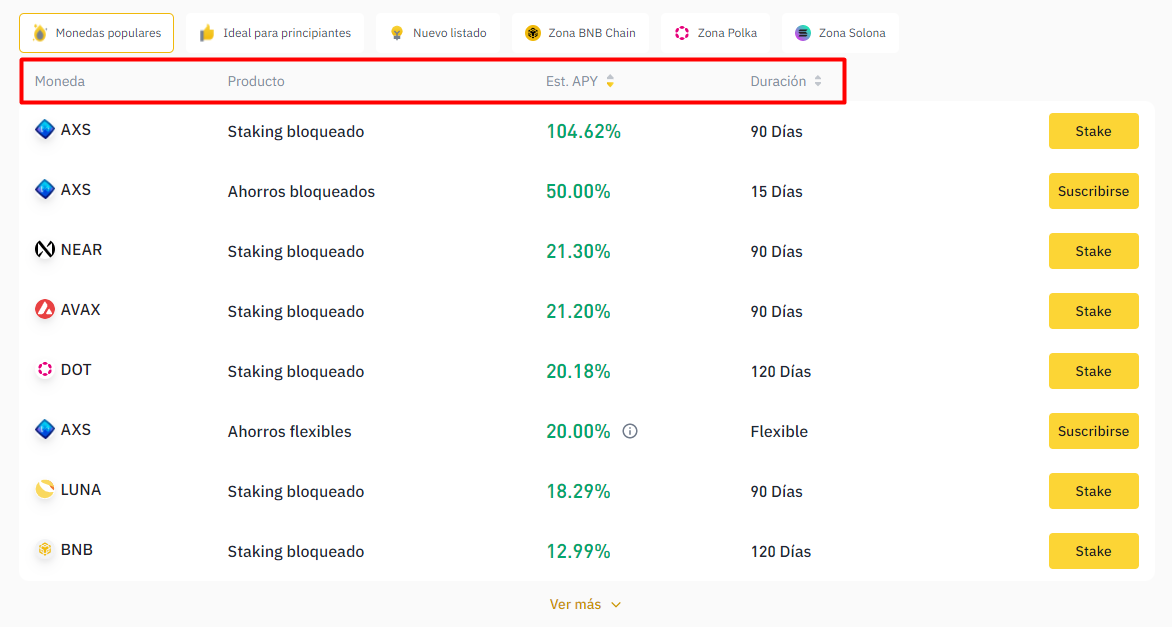Click the Solana icon in tabs
This screenshot has height=627, width=1172.
[803, 33]
